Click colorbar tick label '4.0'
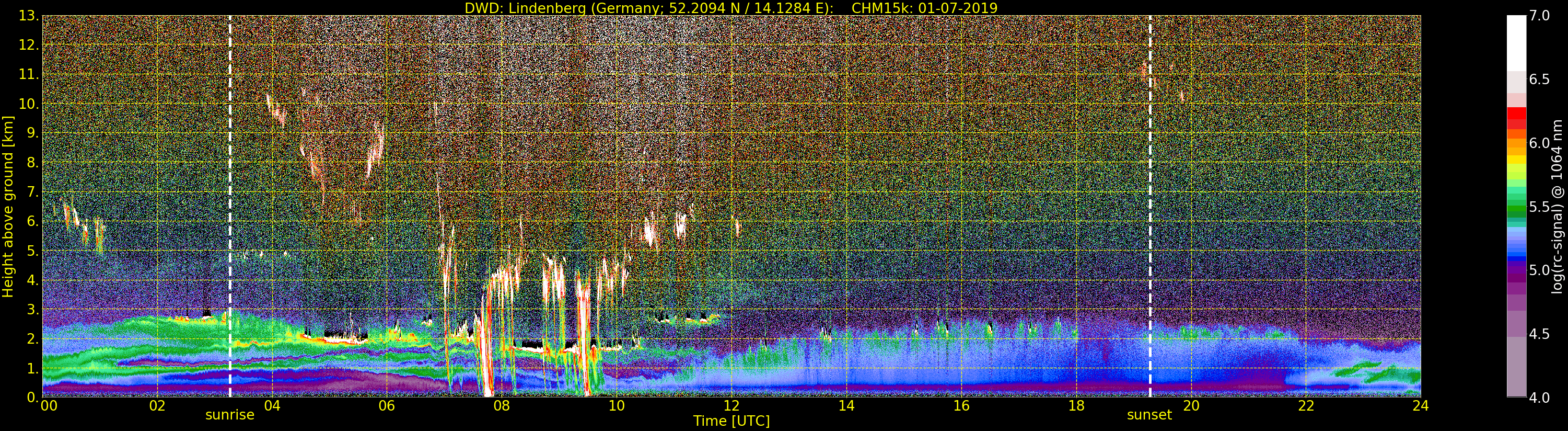Viewport: 1568px width, 431px height. 1539,398
